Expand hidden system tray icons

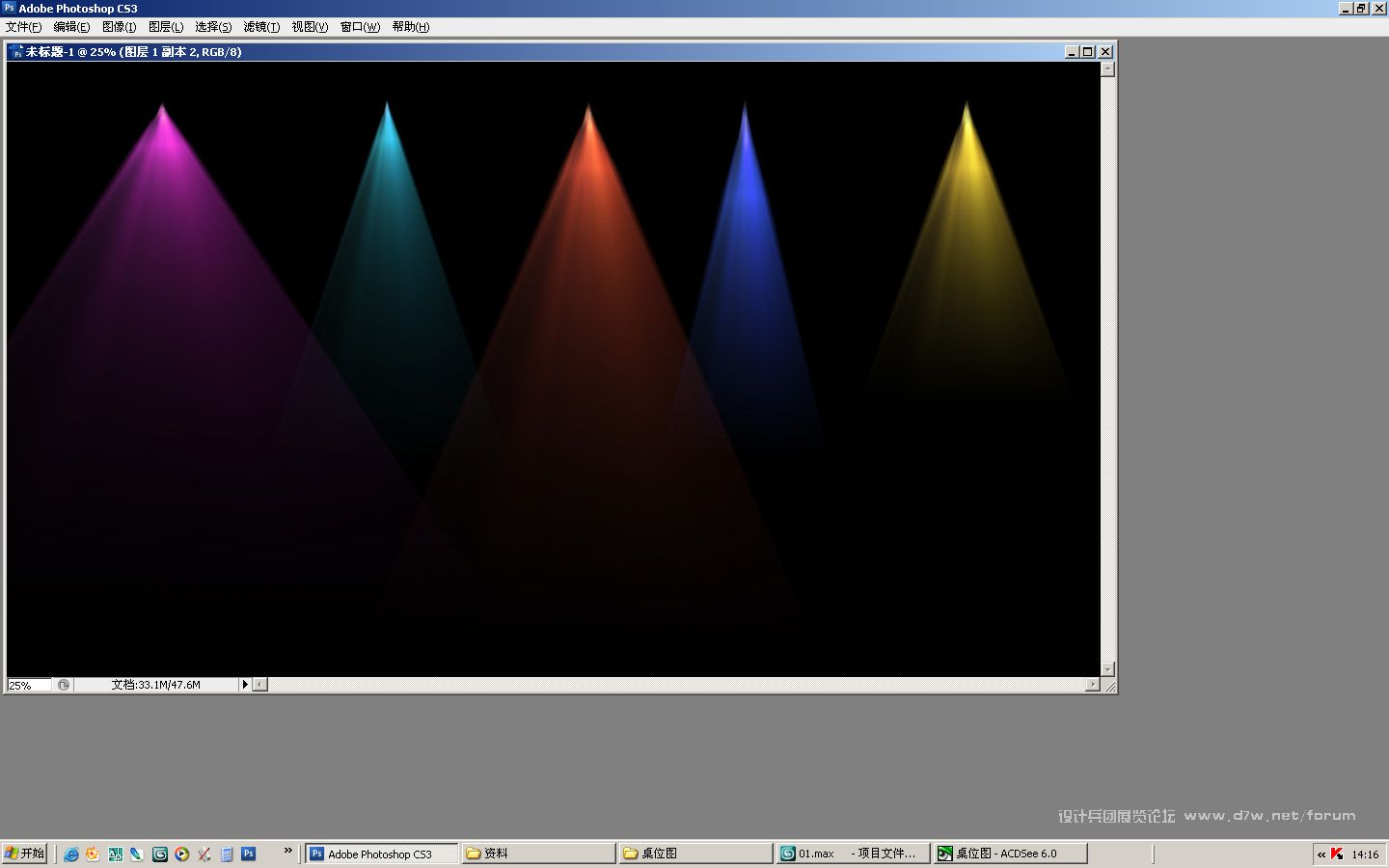point(1321,854)
